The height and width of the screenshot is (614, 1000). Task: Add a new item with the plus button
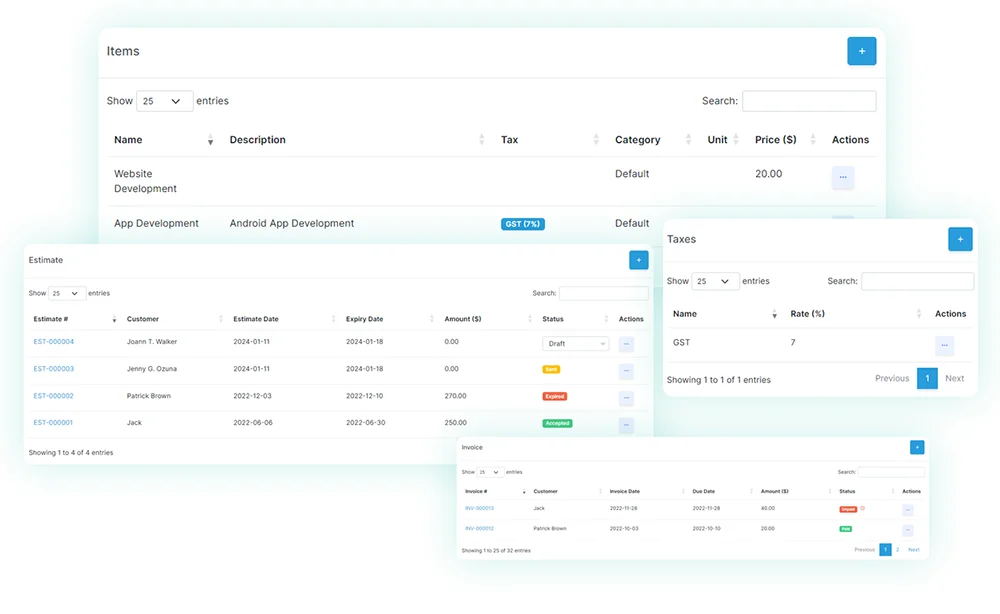click(x=861, y=51)
